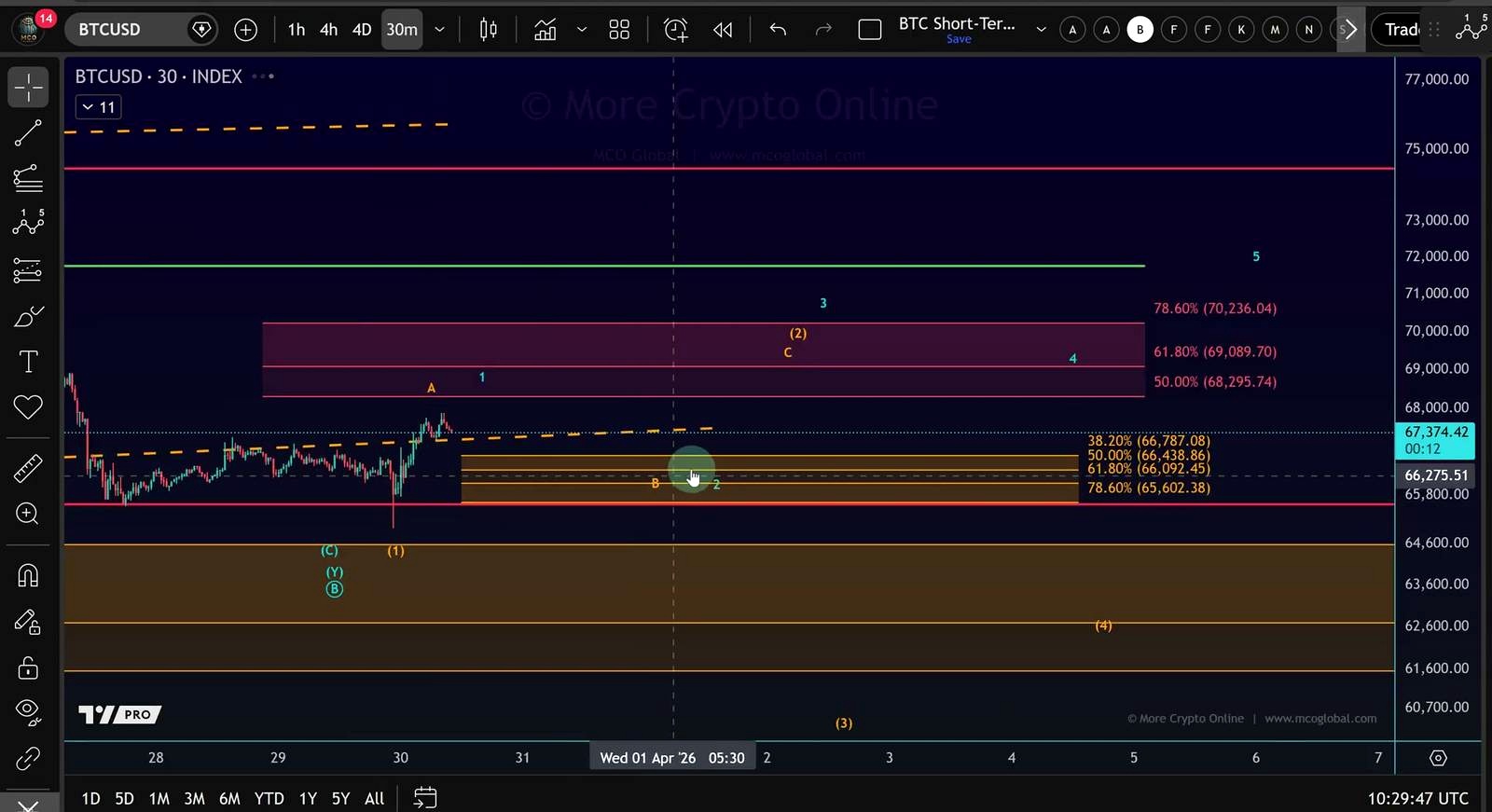This screenshot has height=812, width=1492.
Task: Set date range to 1D
Action: click(90, 799)
